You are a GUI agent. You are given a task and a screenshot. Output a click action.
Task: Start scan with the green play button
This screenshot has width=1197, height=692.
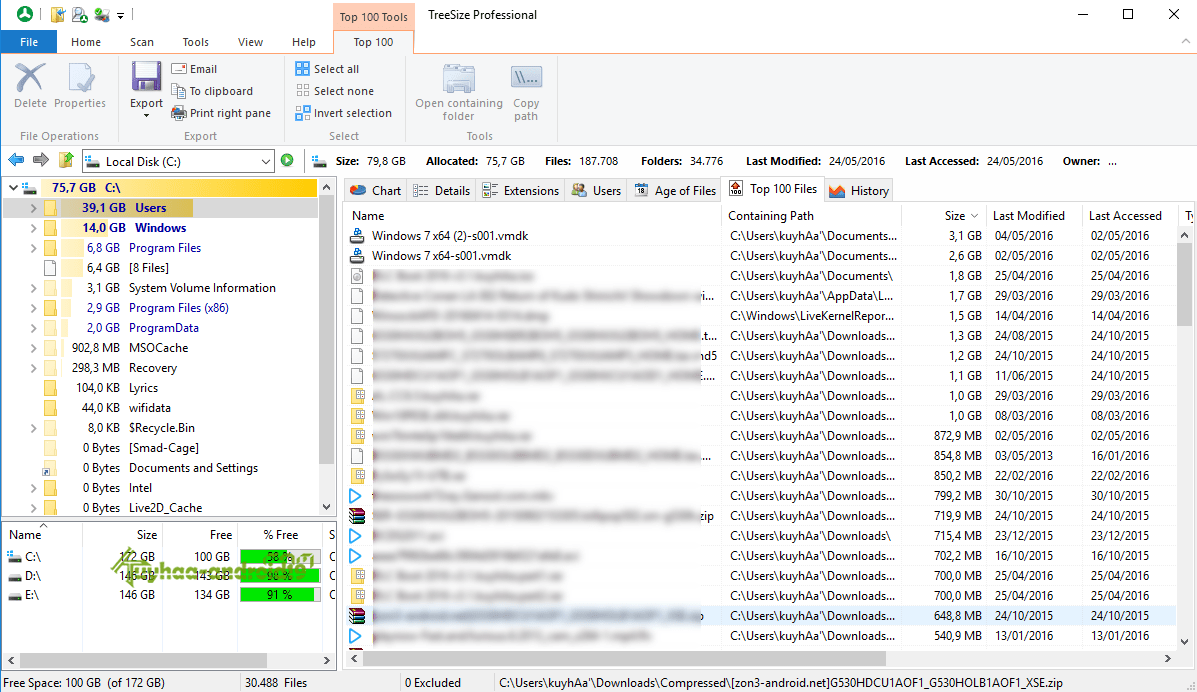(x=287, y=160)
